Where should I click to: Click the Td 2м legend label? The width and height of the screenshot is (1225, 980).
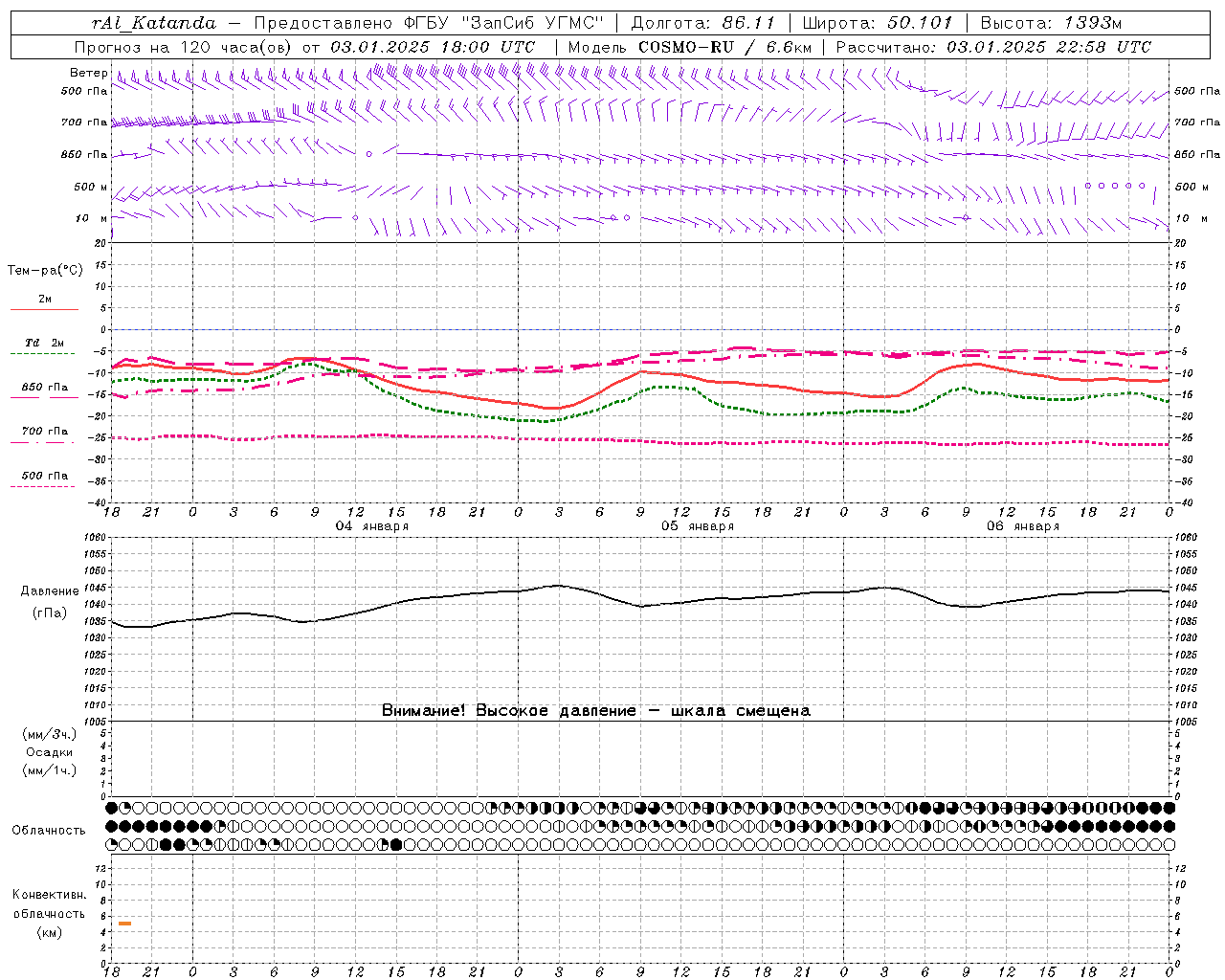44,342
